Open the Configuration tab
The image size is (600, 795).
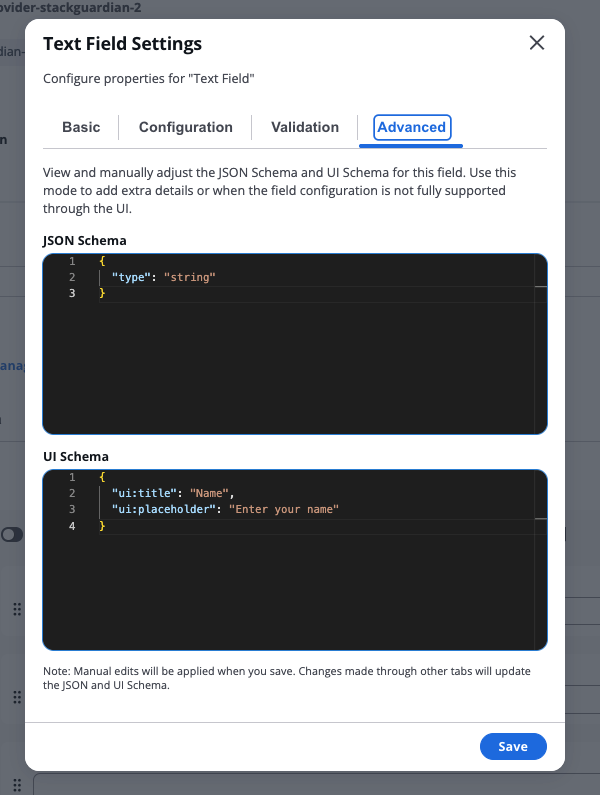click(x=186, y=127)
